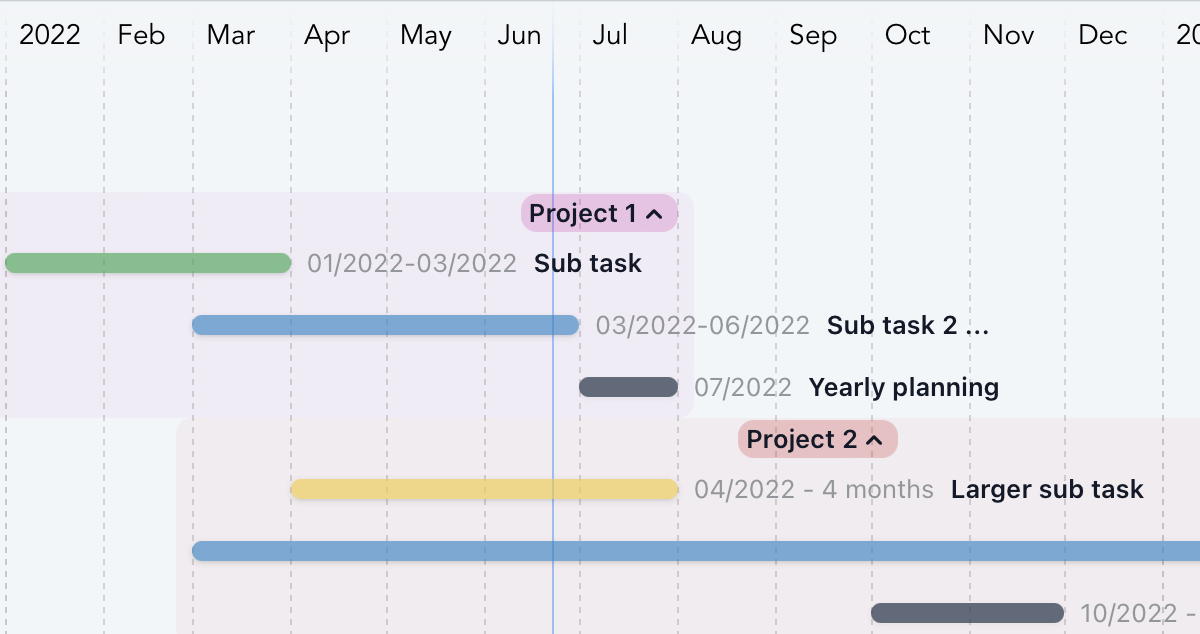Collapse Project 1 using its chevron

pos(655,214)
